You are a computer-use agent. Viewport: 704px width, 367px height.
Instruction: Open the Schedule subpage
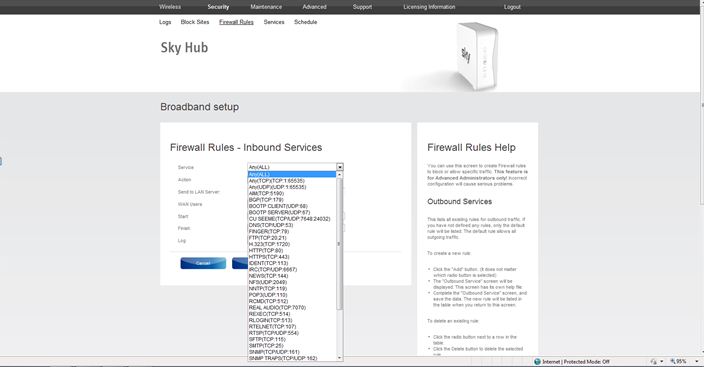[x=306, y=22]
